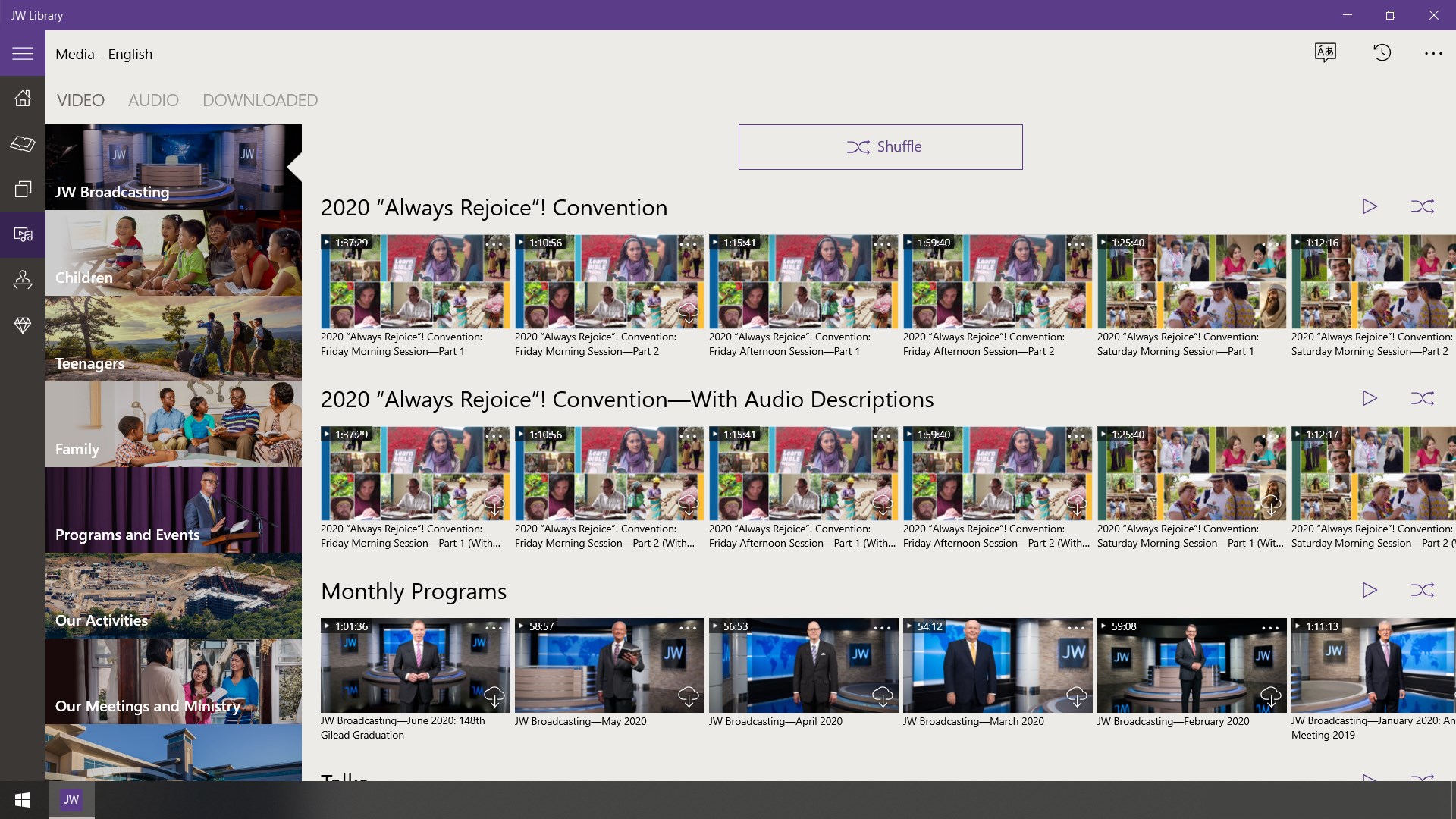Screen dimensions: 1456x819
Task: Click the diamond icon in sidebar
Action: click(x=23, y=325)
